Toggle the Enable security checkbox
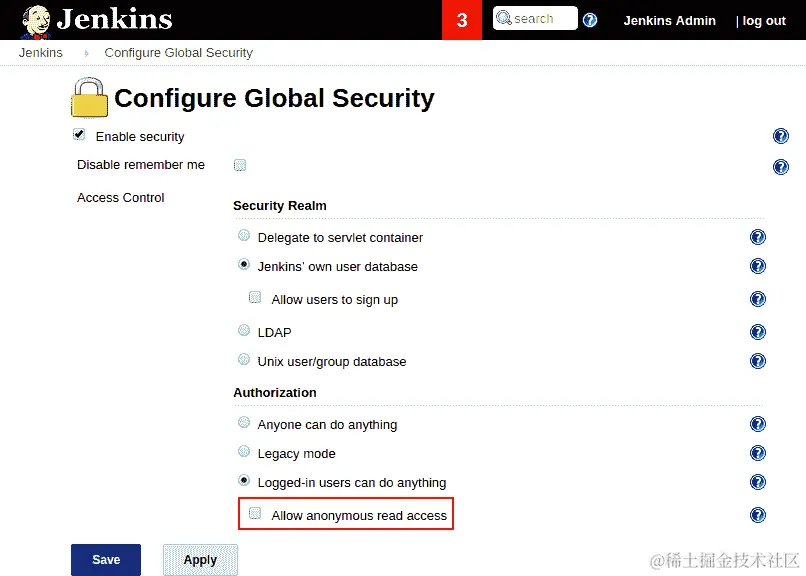806x576 pixels. tap(79, 135)
